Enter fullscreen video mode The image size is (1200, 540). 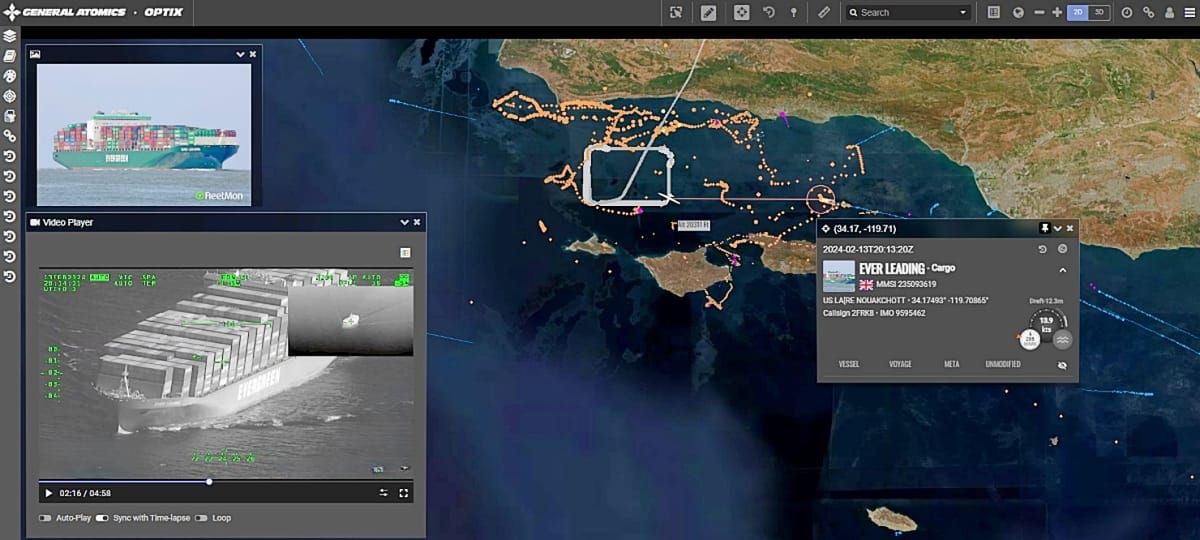coord(404,493)
